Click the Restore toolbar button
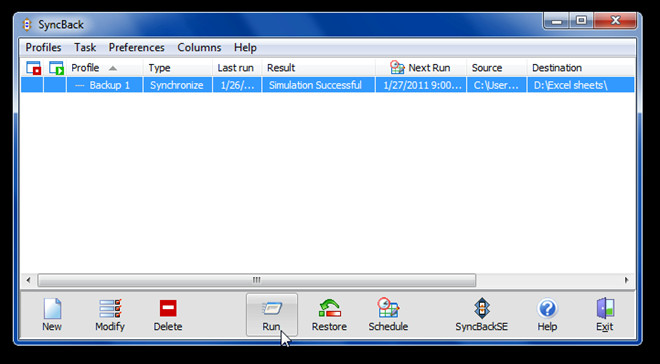The height and width of the screenshot is (364, 660). tap(329, 315)
